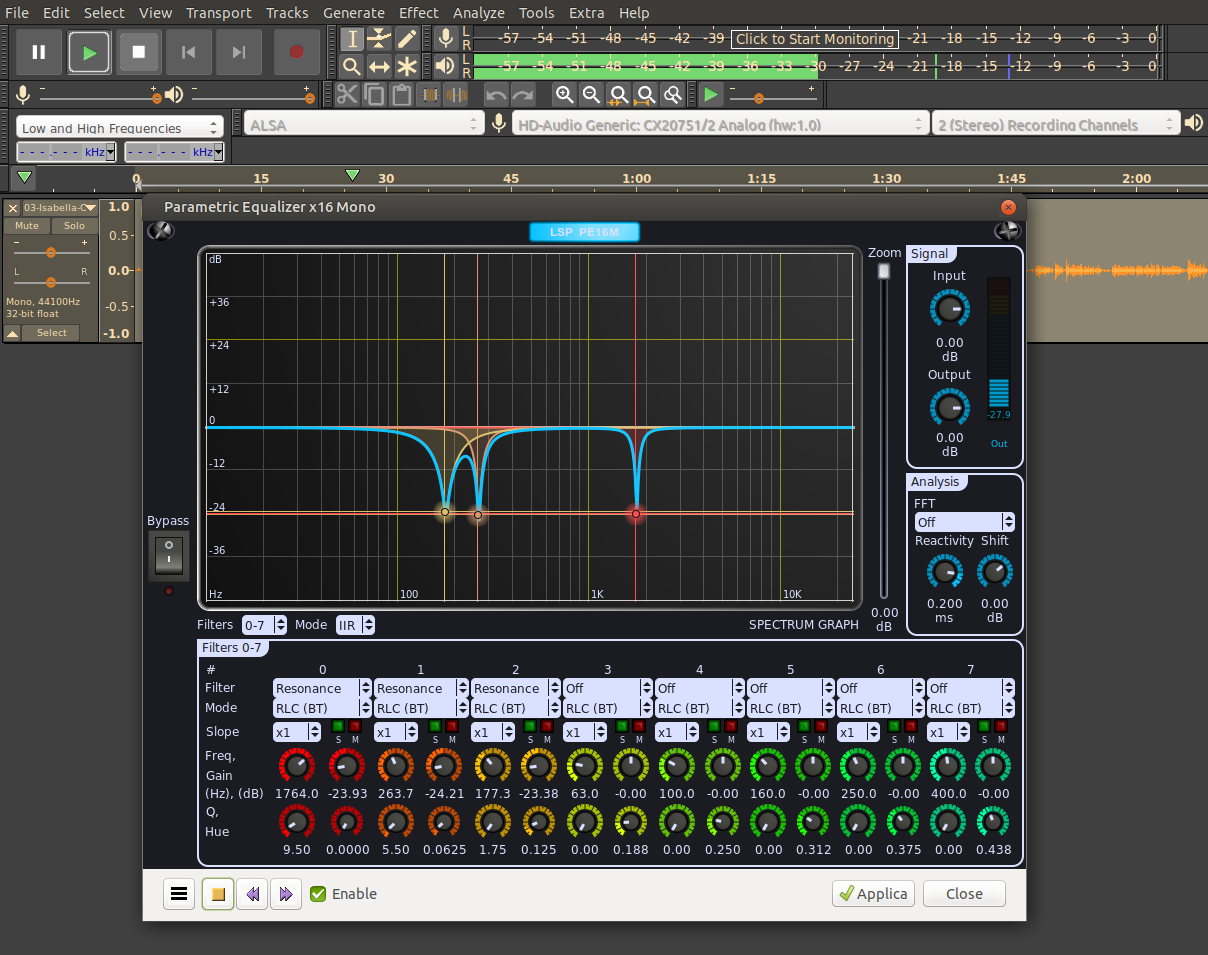Click the track Select button
The height and width of the screenshot is (955, 1208).
pos(52,333)
